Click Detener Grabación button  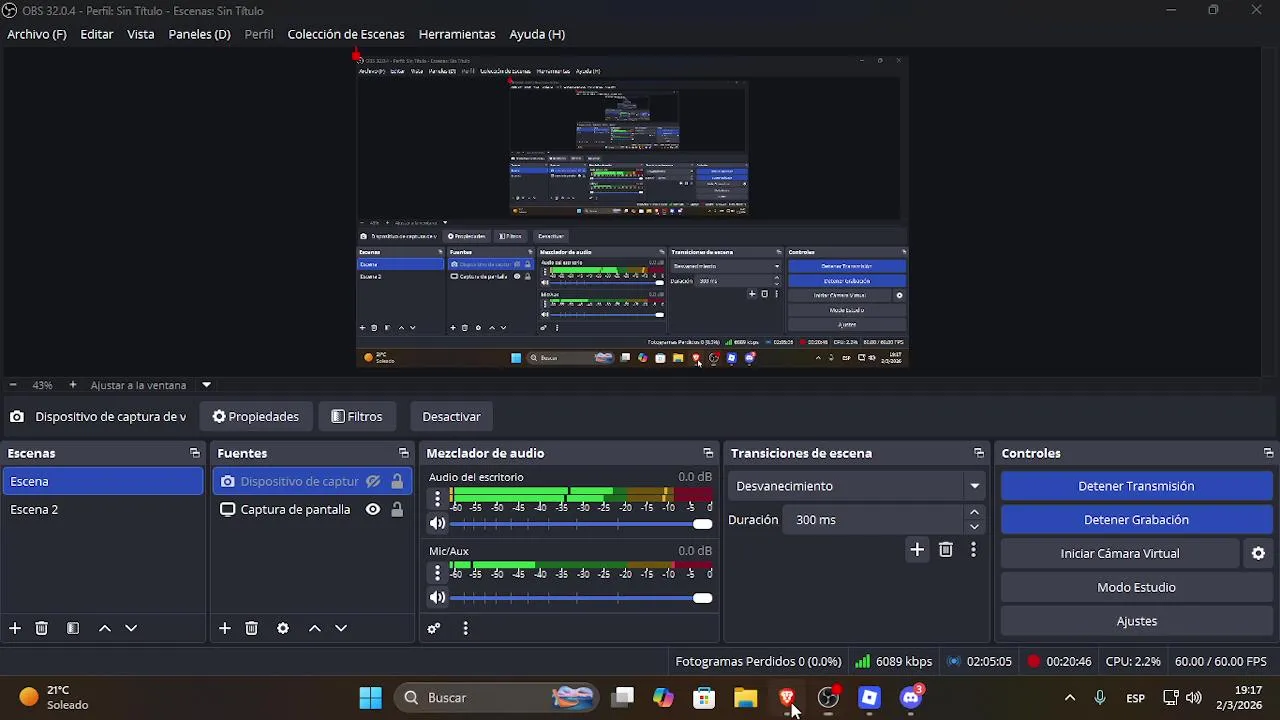(x=1136, y=520)
